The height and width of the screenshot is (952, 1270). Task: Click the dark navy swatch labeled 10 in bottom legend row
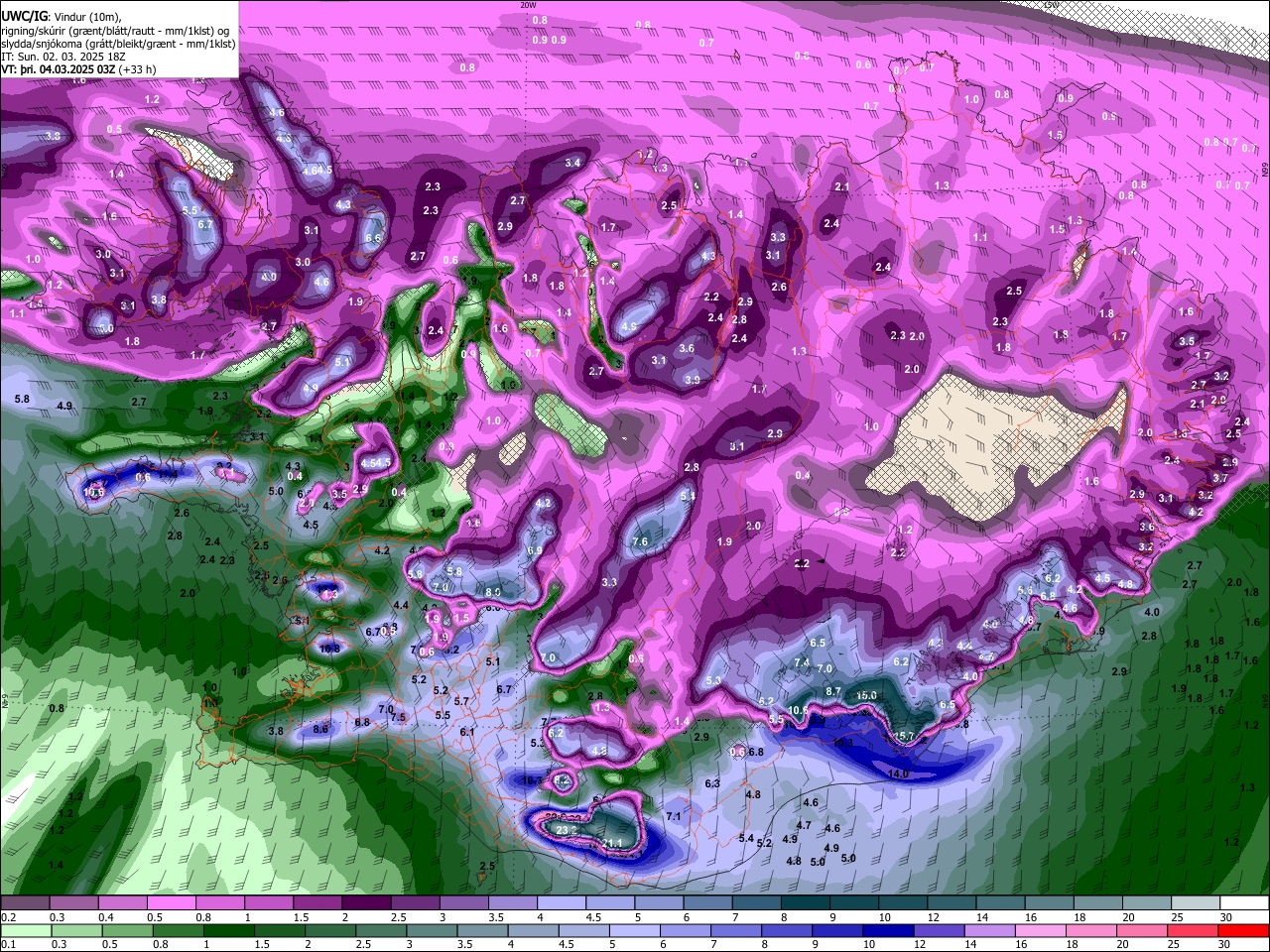click(887, 930)
